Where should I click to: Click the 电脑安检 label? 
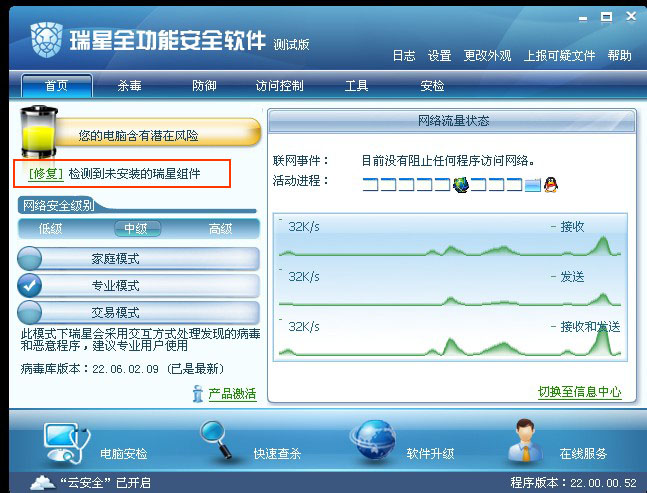124,454
